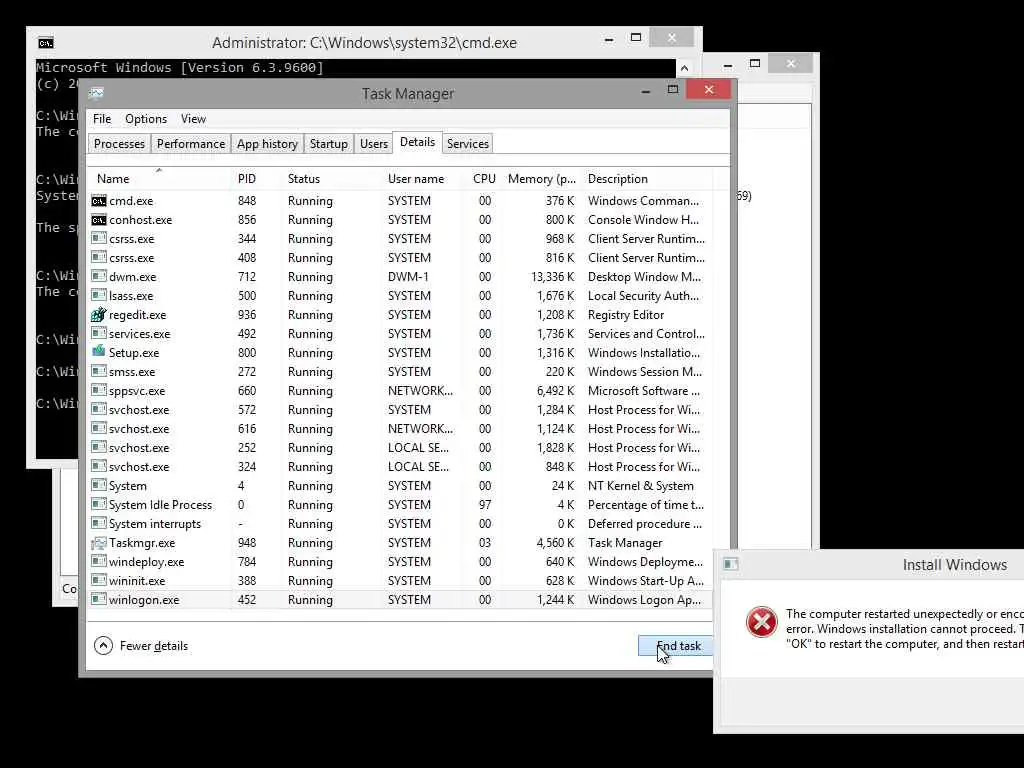Select the 4,560 K memory value
Viewport: 1024px width, 768px height.
555,543
